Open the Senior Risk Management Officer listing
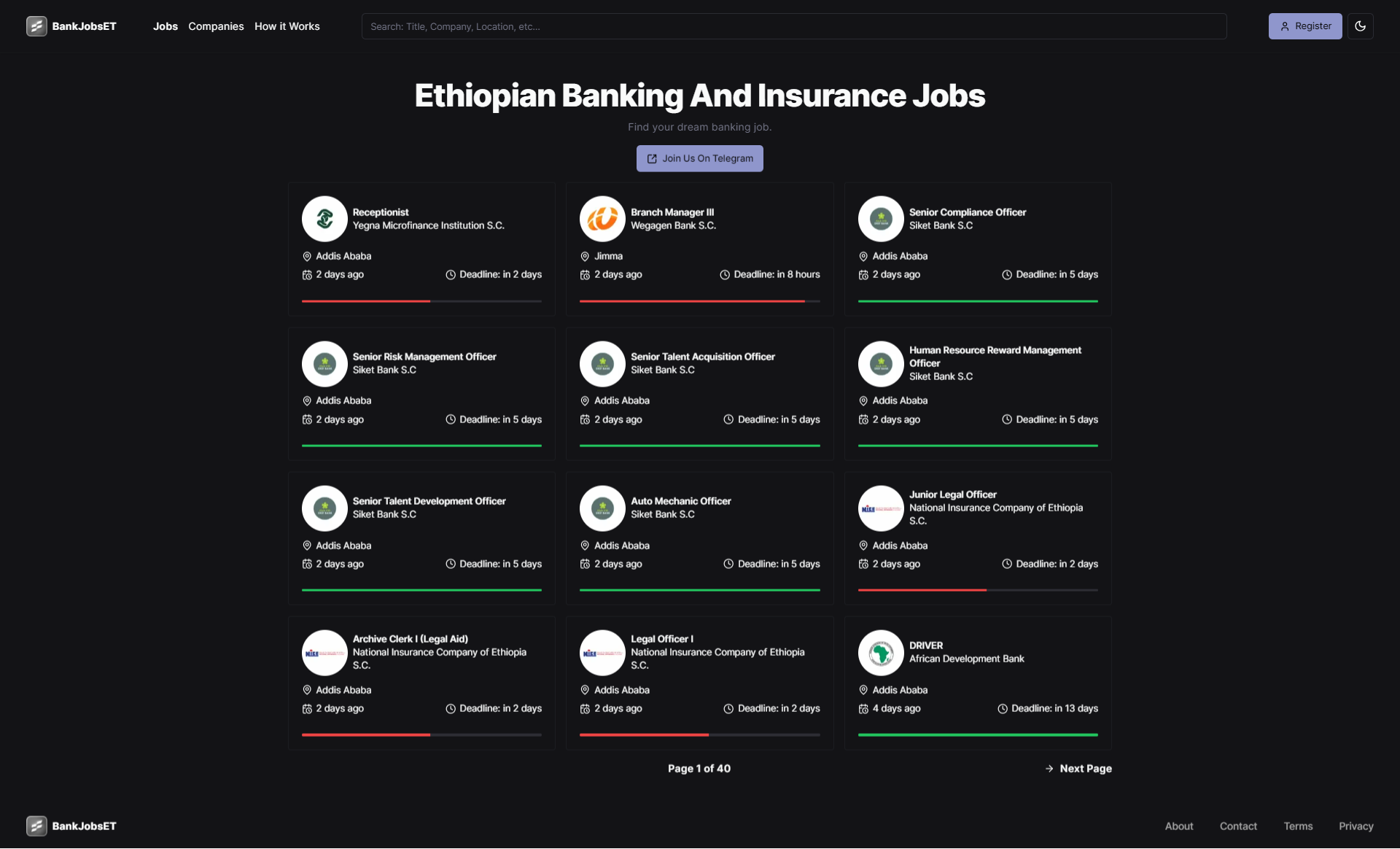 (x=424, y=357)
